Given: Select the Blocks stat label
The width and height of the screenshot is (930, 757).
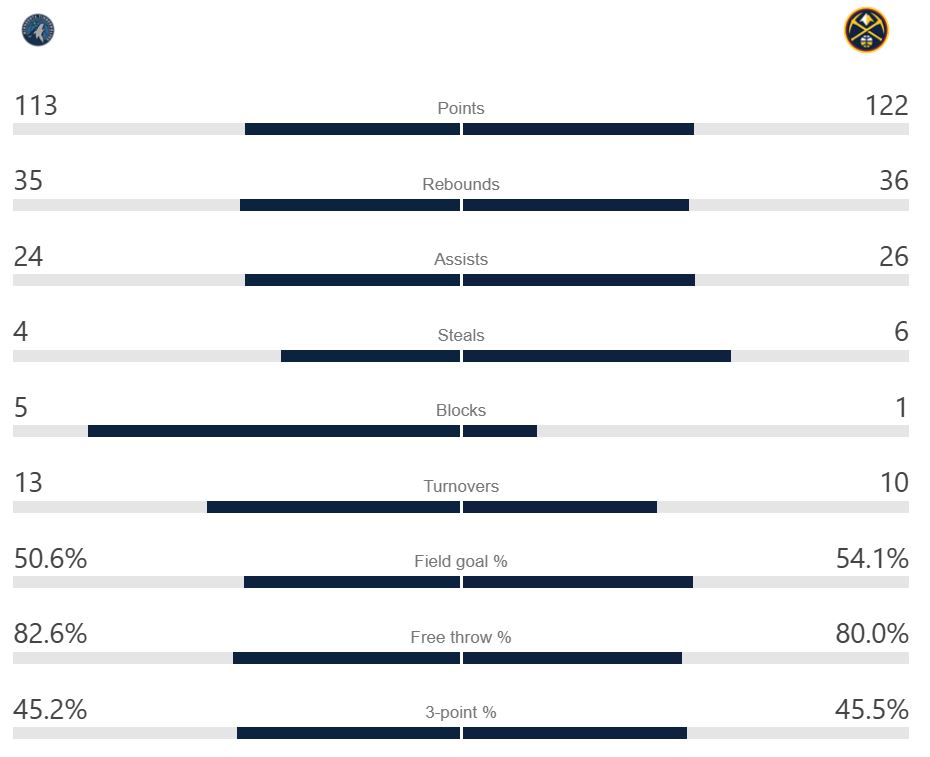Looking at the screenshot, I should point(461,410).
